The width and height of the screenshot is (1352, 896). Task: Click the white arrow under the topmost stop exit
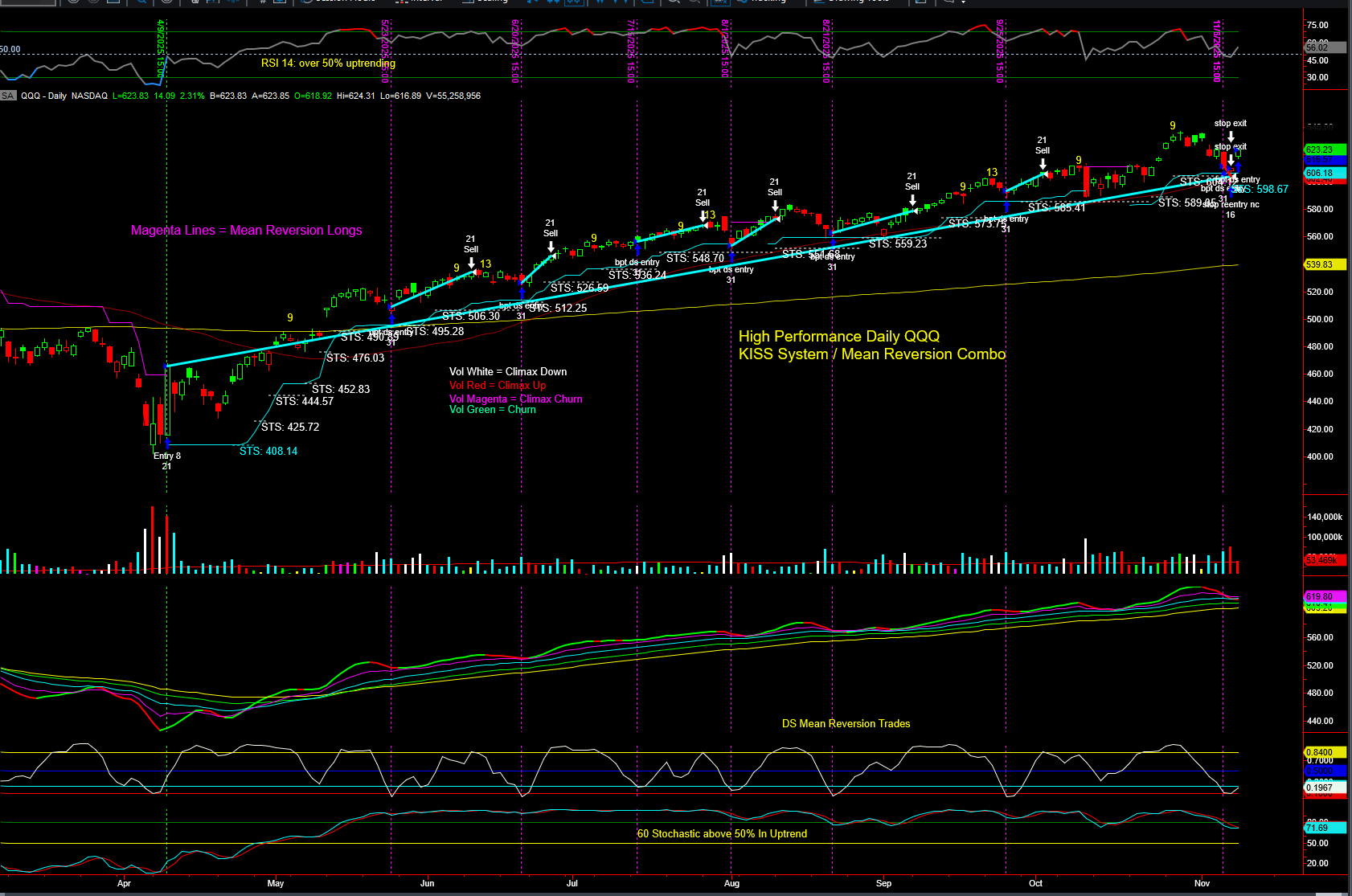[1231, 137]
